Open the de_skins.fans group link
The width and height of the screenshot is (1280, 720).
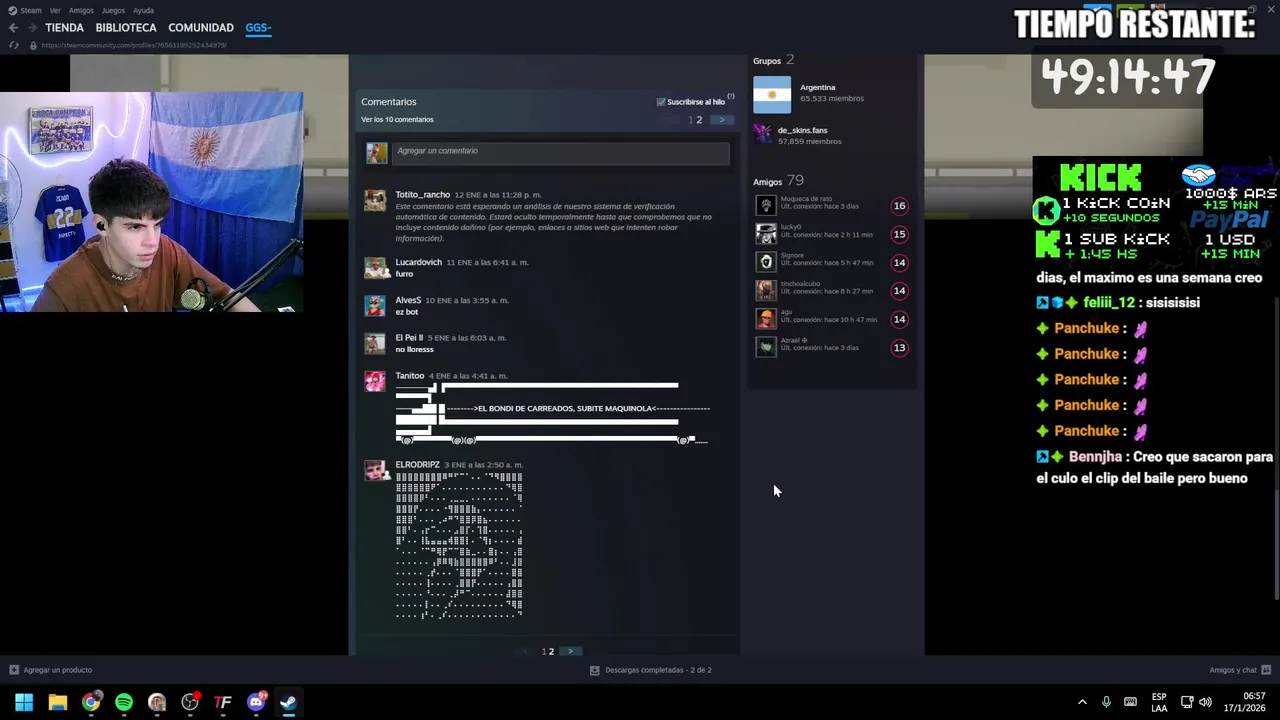[x=803, y=131]
